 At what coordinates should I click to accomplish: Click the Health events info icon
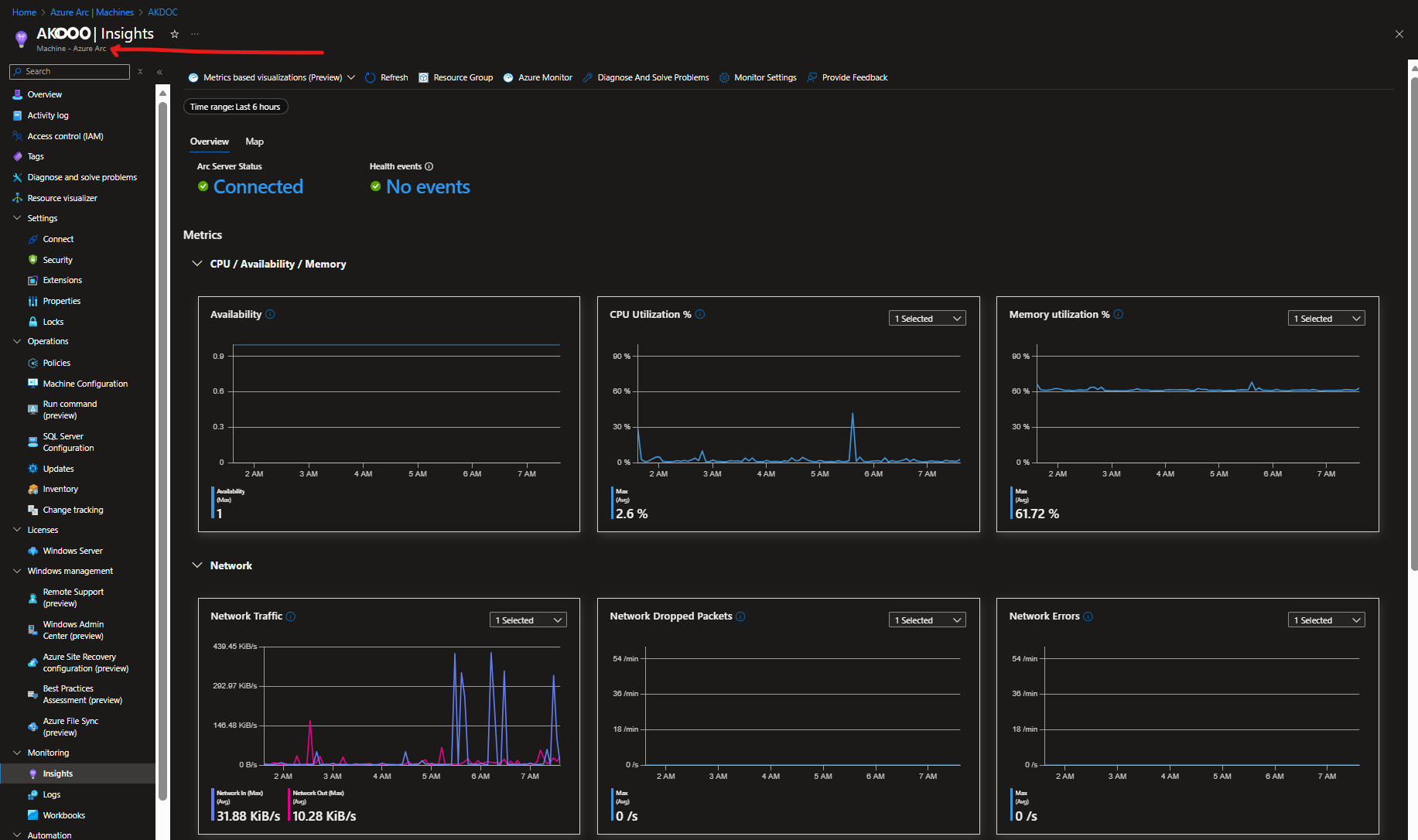click(x=429, y=166)
